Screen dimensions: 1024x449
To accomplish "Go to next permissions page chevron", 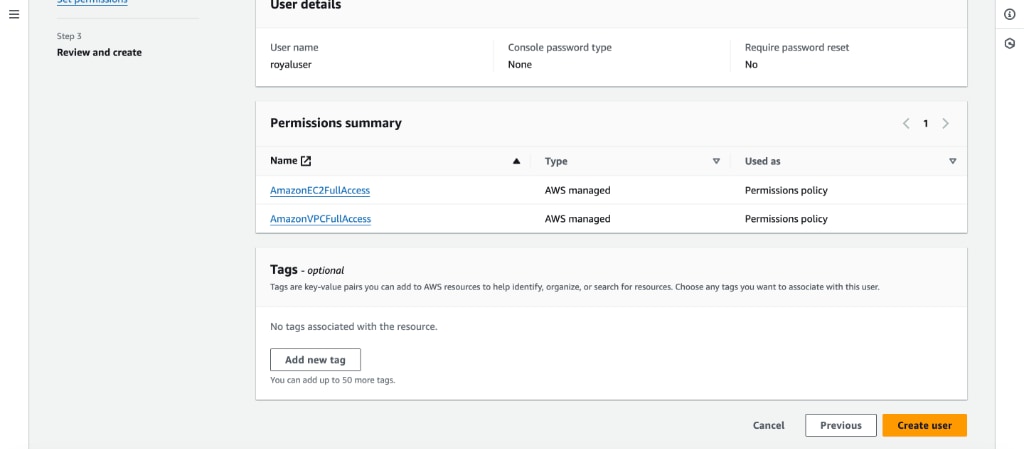I will point(945,123).
